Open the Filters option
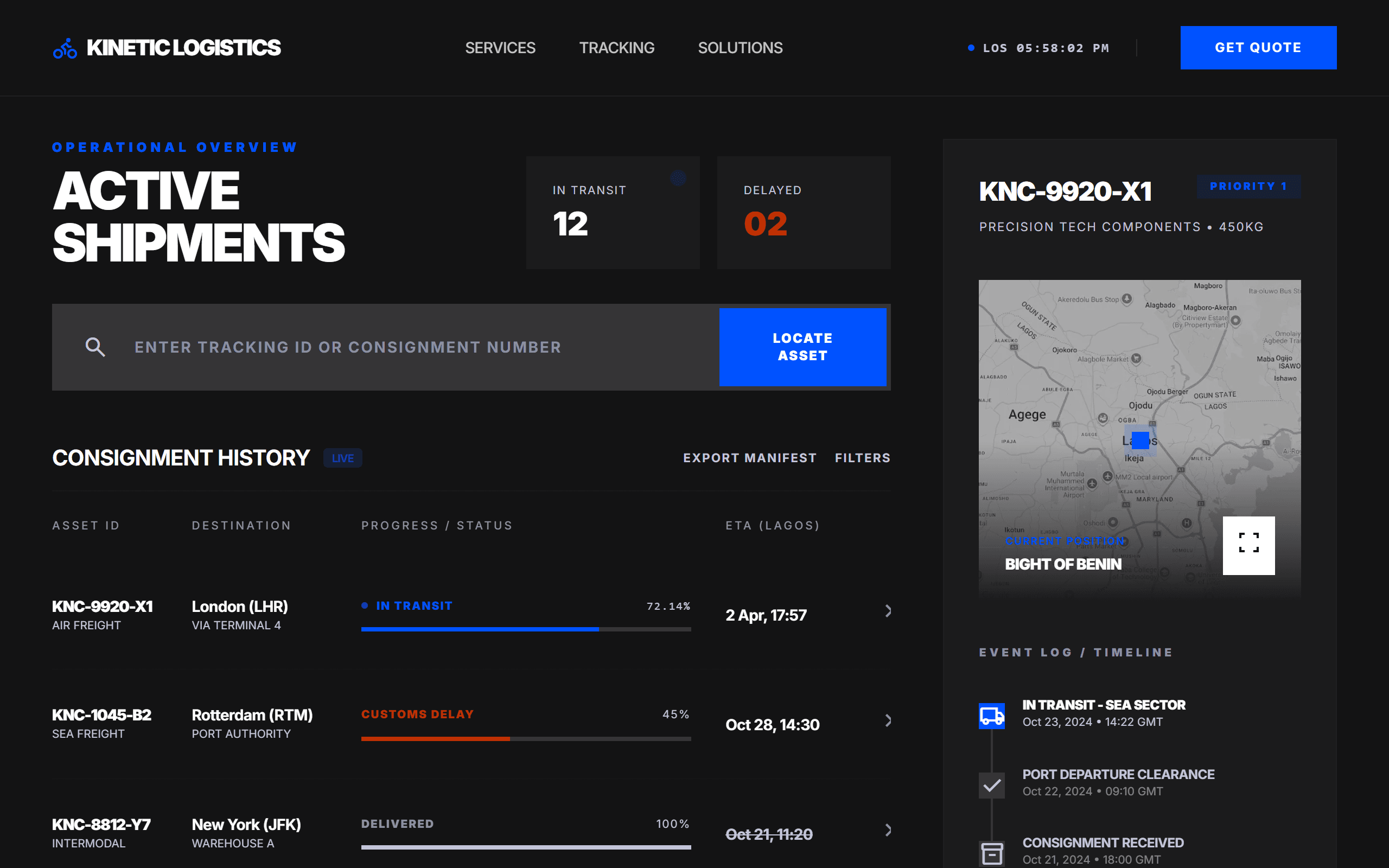 (x=862, y=458)
